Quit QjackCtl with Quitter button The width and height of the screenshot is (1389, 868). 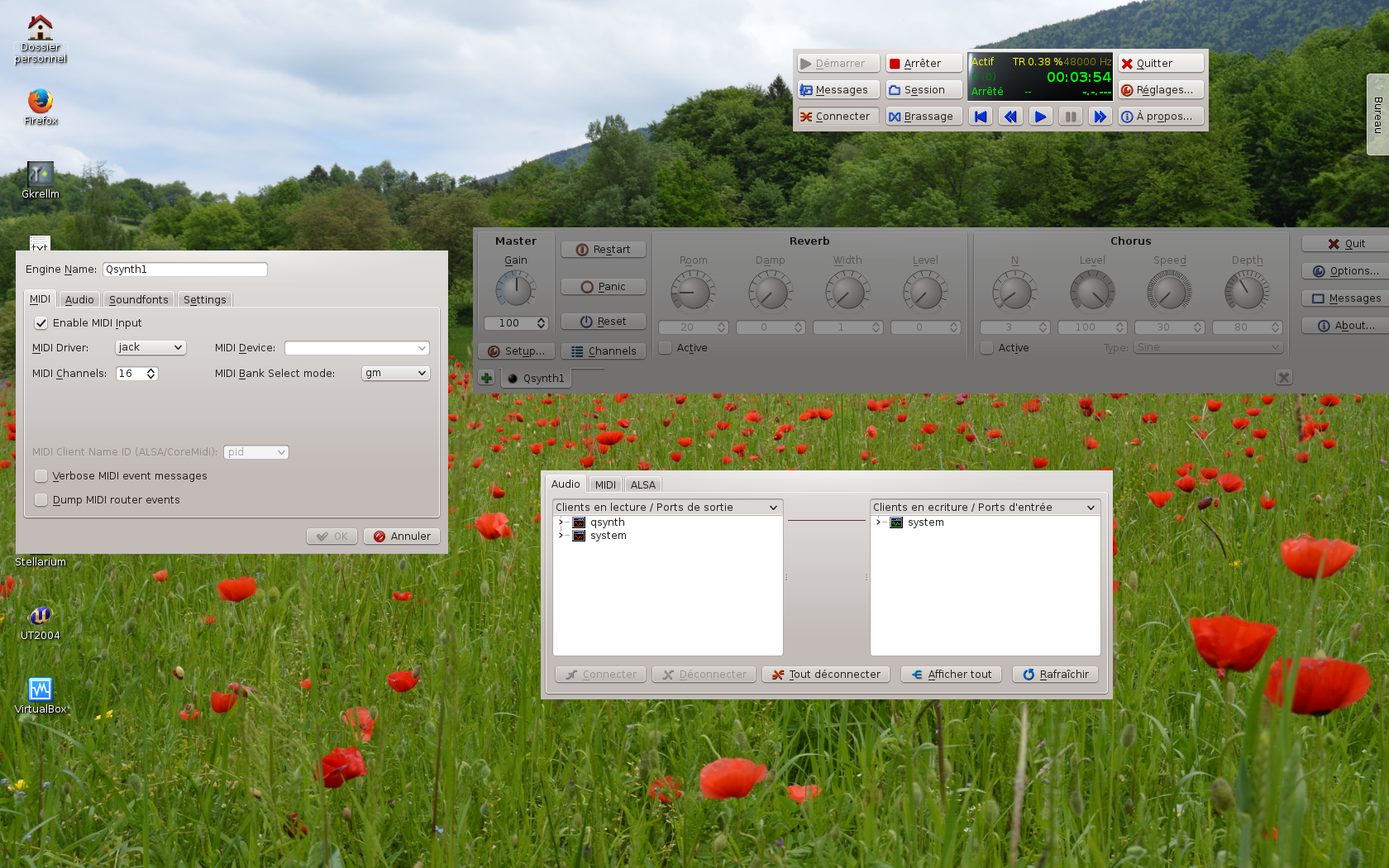pos(1161,64)
